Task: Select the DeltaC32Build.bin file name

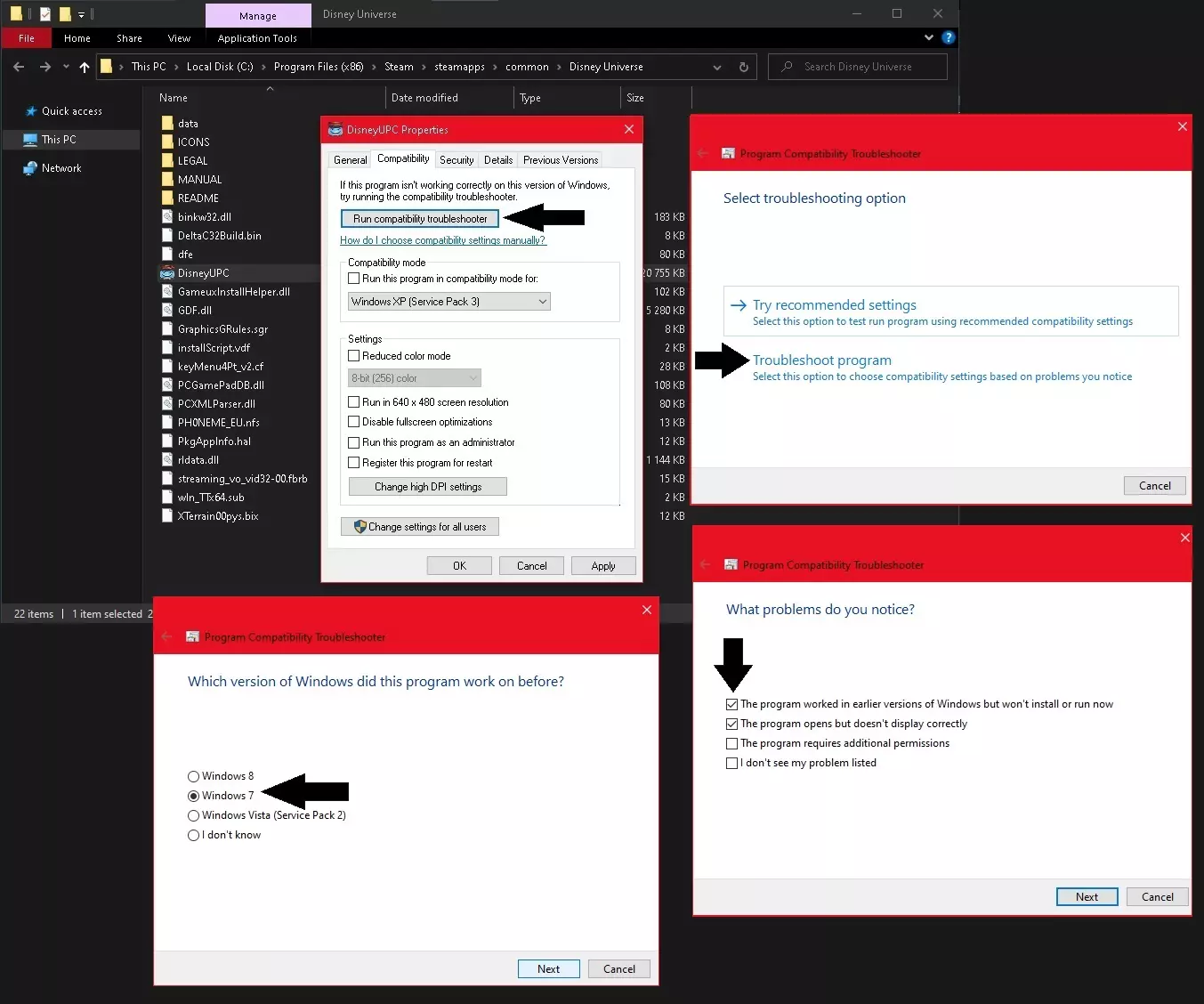Action: pos(220,236)
